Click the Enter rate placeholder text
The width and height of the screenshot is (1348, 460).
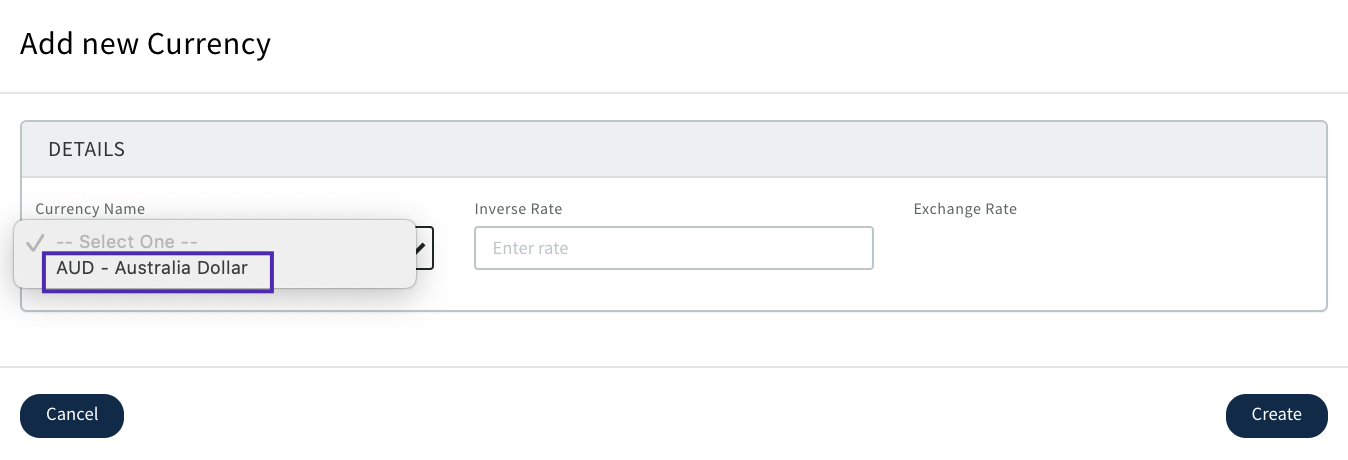tap(531, 248)
